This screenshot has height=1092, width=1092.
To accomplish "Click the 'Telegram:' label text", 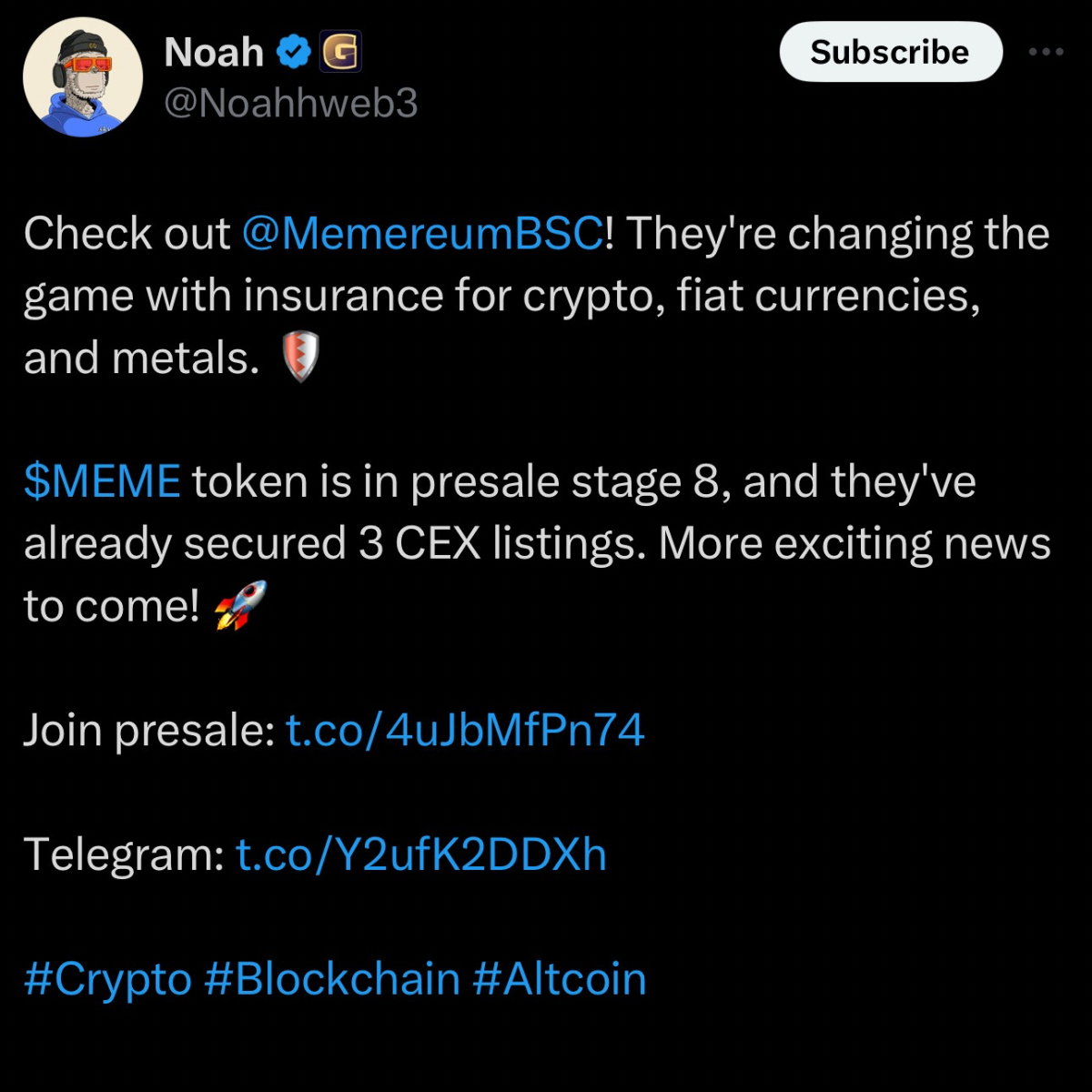I will pyautogui.click(x=124, y=854).
